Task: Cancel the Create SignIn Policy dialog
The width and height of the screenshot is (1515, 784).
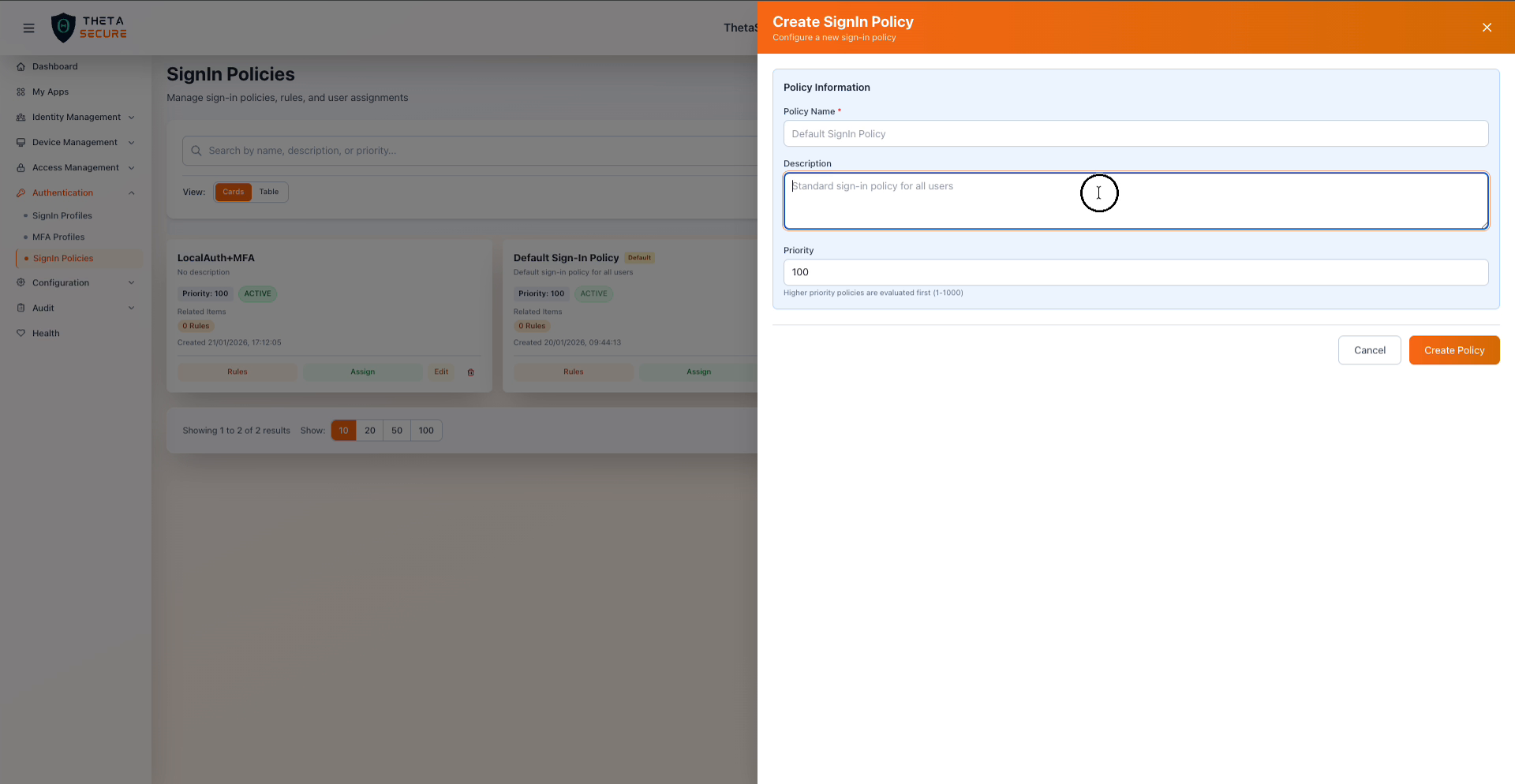Action: [x=1369, y=349]
